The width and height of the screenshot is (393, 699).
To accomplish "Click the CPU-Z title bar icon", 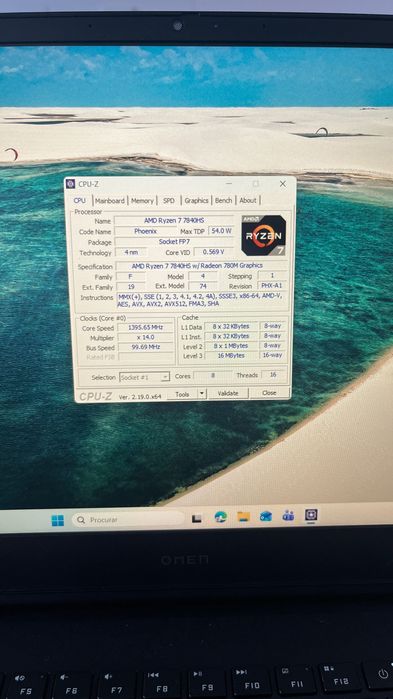I will (71, 184).
